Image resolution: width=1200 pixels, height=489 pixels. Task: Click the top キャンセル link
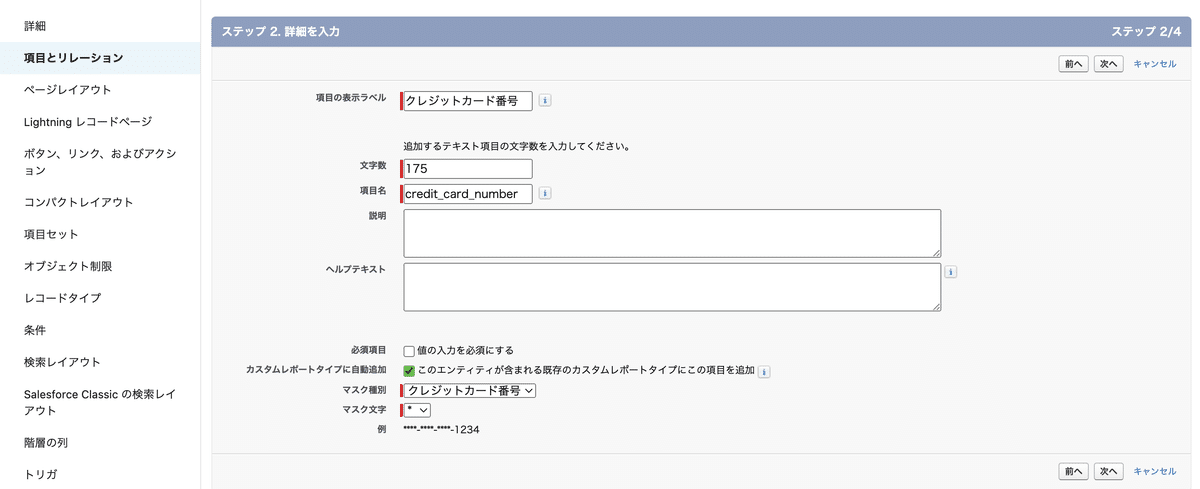click(x=1154, y=63)
